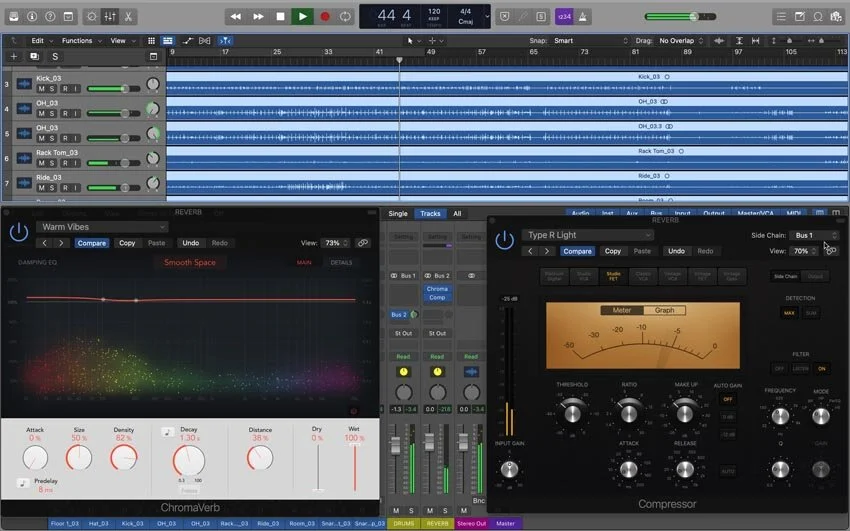Expand the LCD display mode chevron
This screenshot has width=850, height=531.
pyautogui.click(x=487, y=16)
